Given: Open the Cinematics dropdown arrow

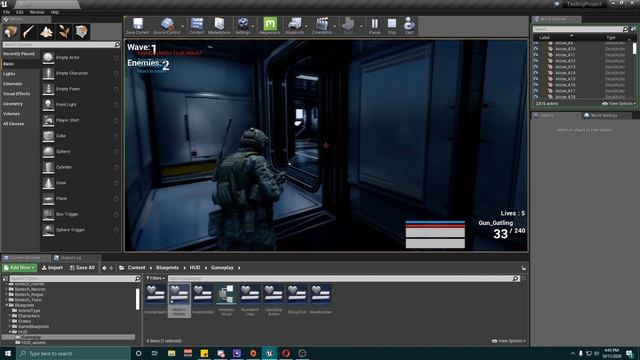Looking at the screenshot, I should coord(335,26).
